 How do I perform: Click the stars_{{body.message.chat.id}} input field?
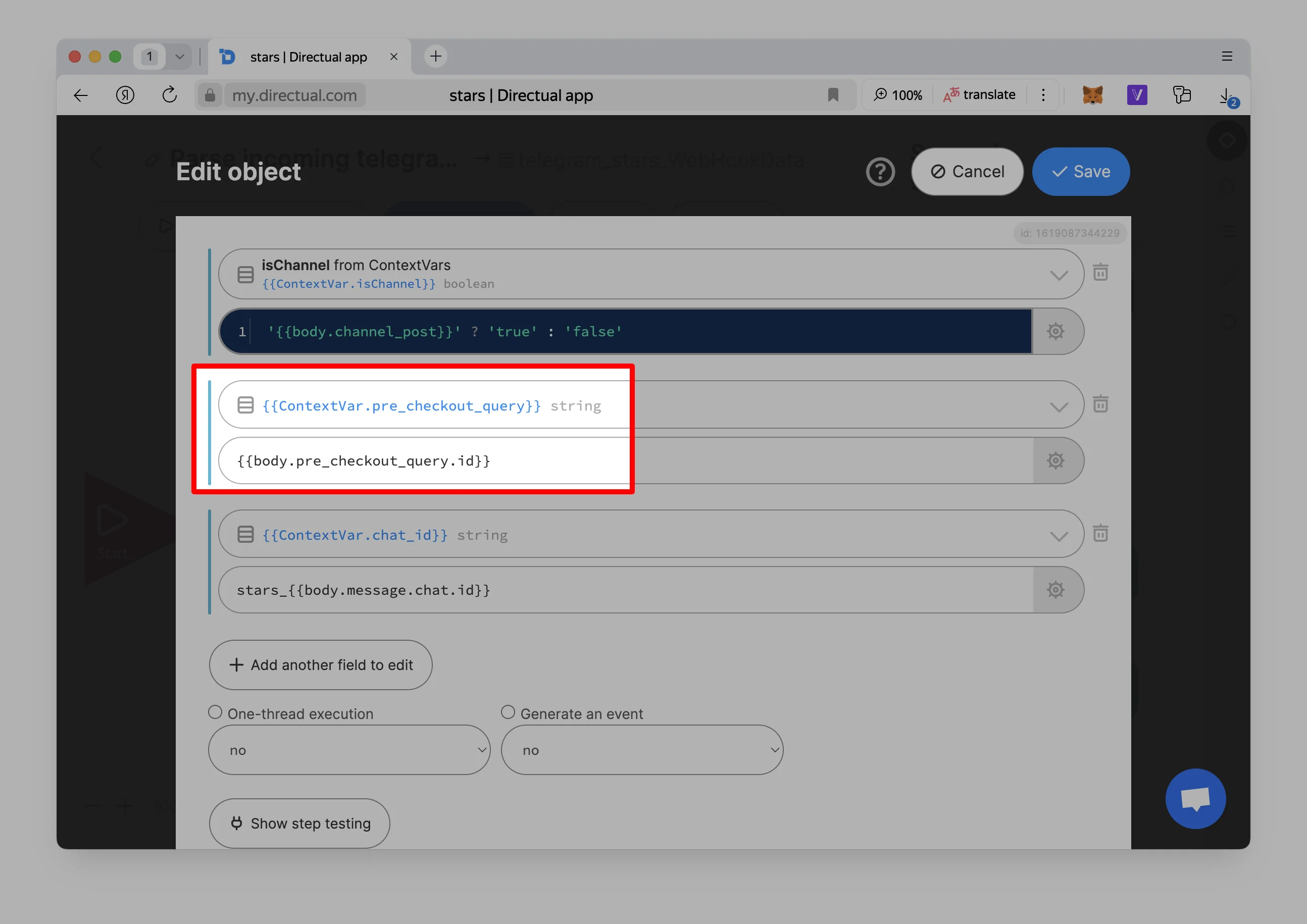click(625, 589)
